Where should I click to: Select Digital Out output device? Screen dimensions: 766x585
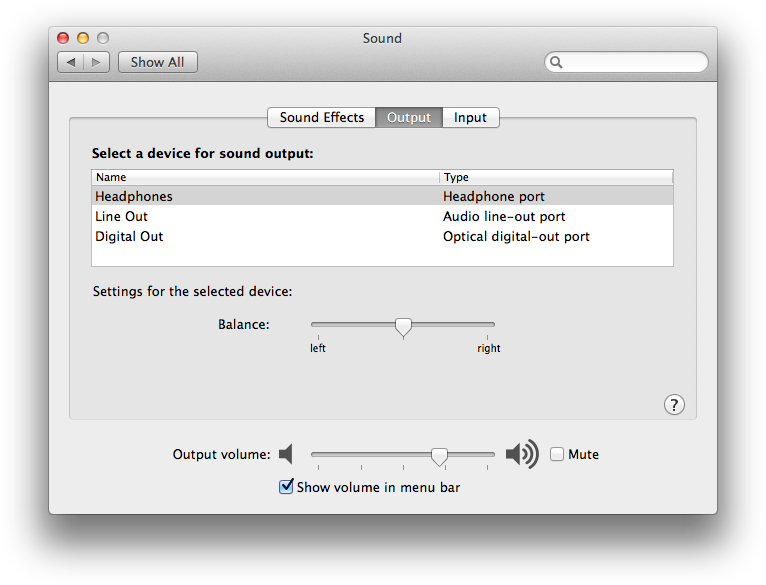point(129,236)
